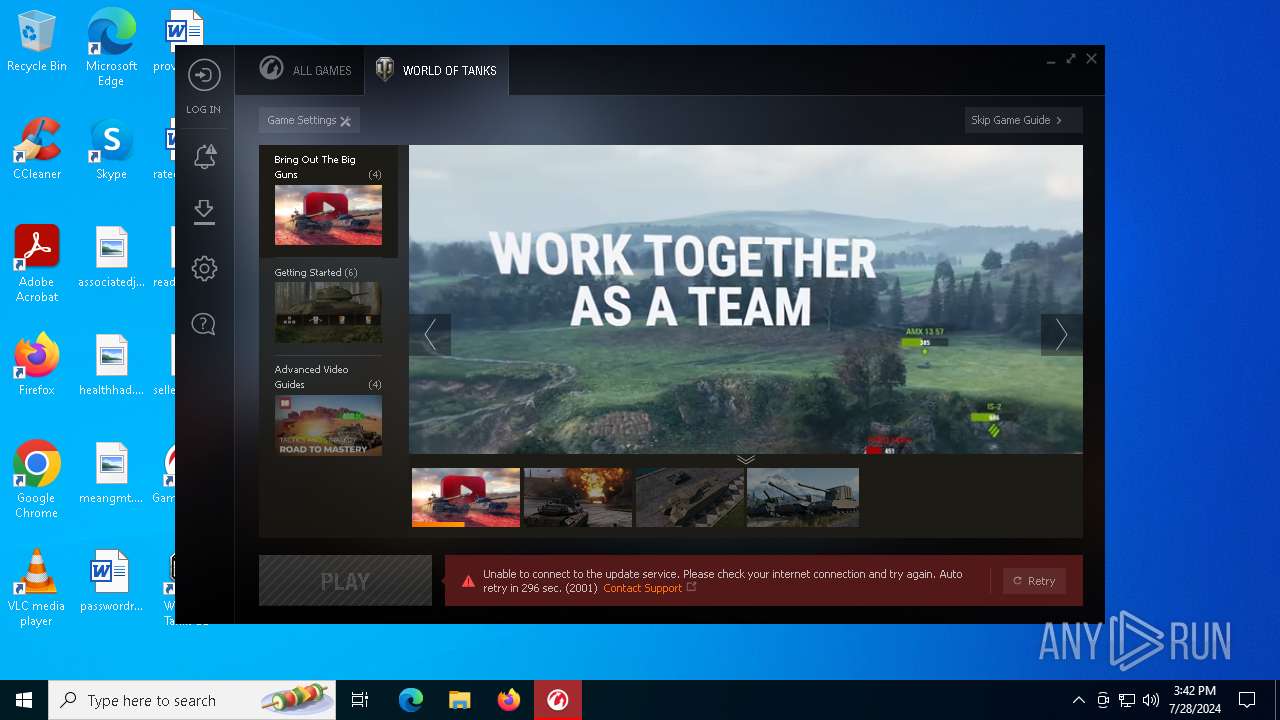Image resolution: width=1280 pixels, height=720 pixels.
Task: Toggle fullscreen of the Game Center window
Action: (1071, 59)
